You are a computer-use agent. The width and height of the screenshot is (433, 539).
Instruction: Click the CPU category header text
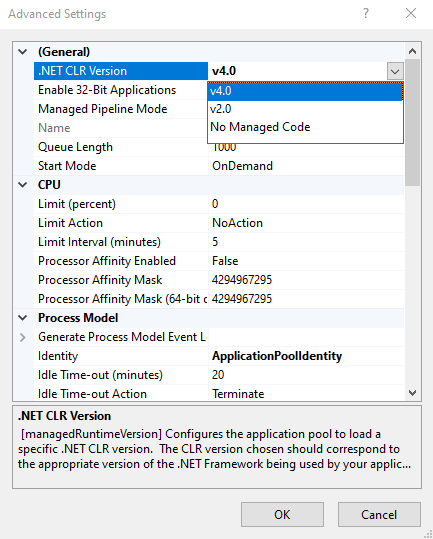click(49, 185)
